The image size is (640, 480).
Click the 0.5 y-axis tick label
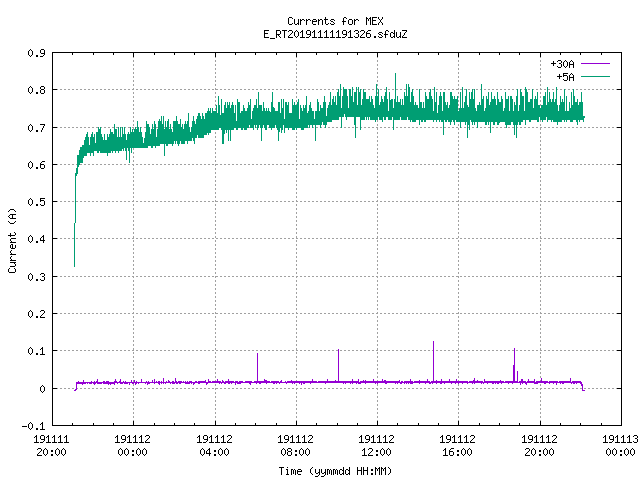pos(37,202)
